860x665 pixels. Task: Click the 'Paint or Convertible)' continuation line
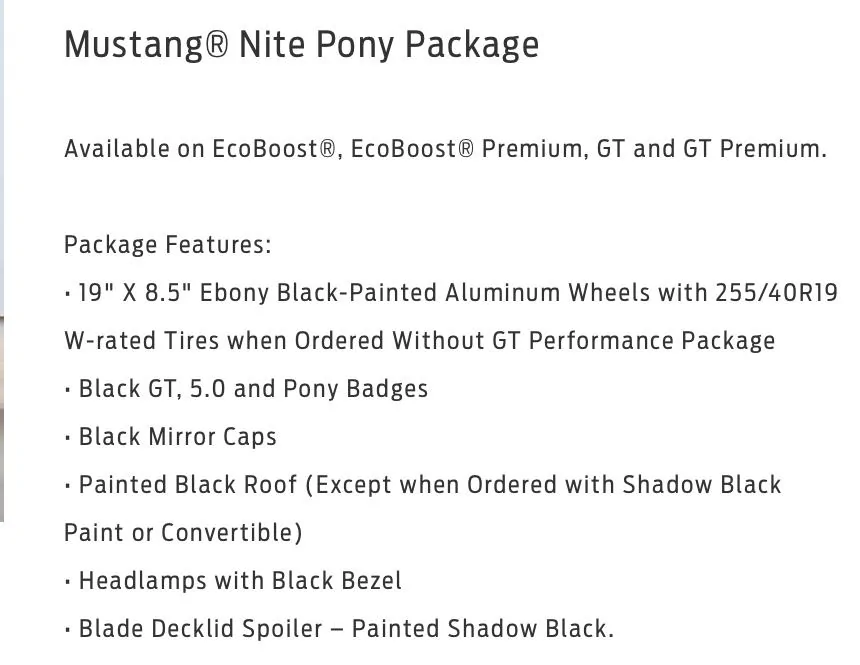pyautogui.click(x=183, y=533)
